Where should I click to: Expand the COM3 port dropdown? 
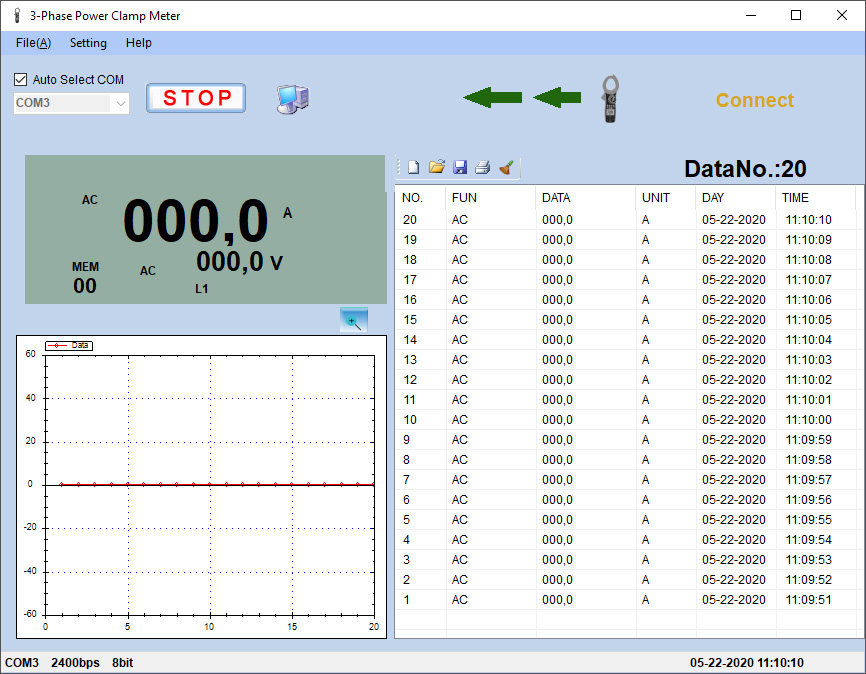pos(120,103)
